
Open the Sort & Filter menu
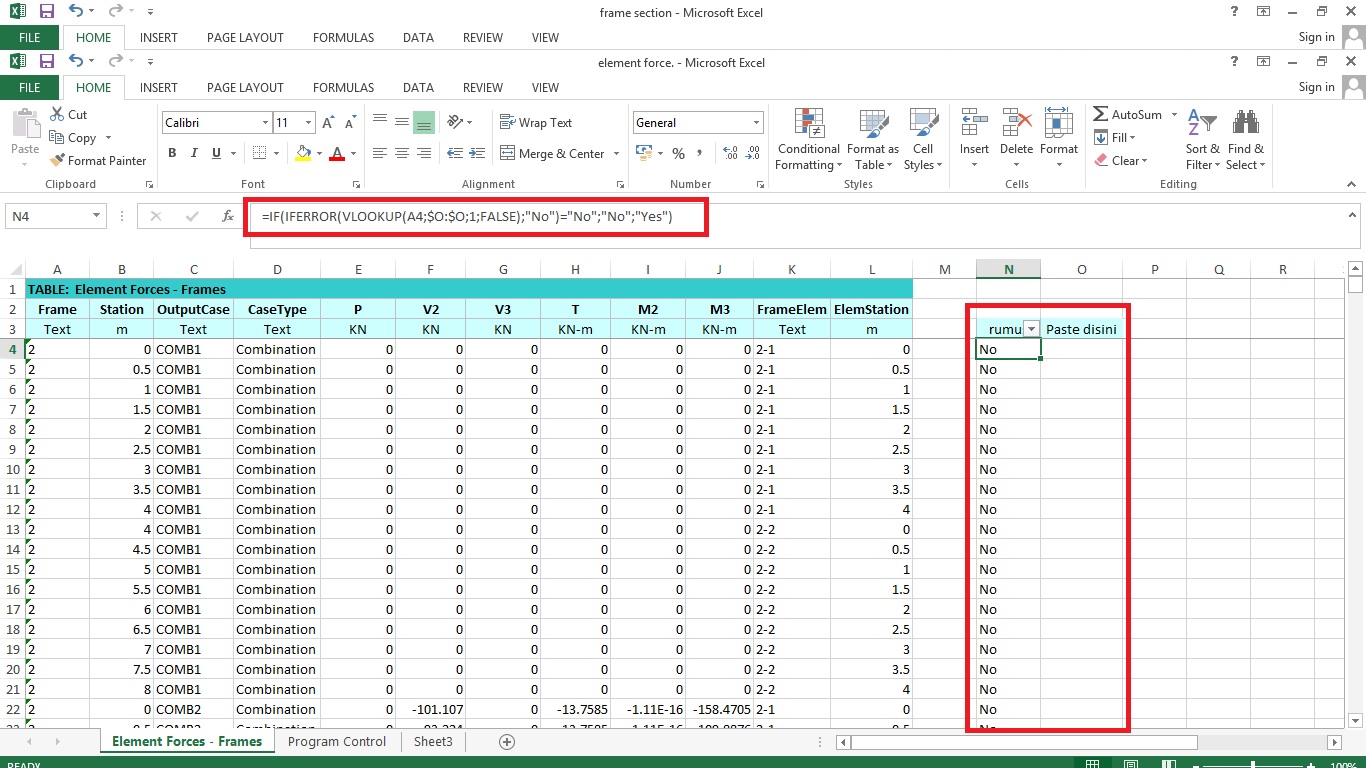(1202, 139)
